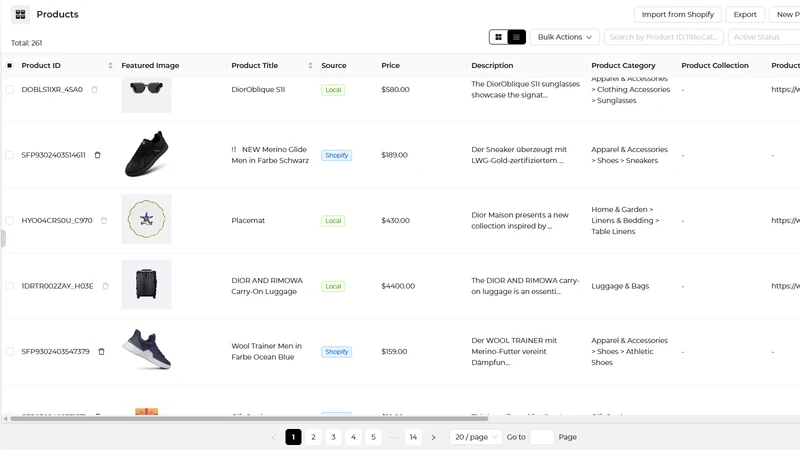This screenshot has width=800, height=450.
Task: Go to page 5
Action: (373, 437)
